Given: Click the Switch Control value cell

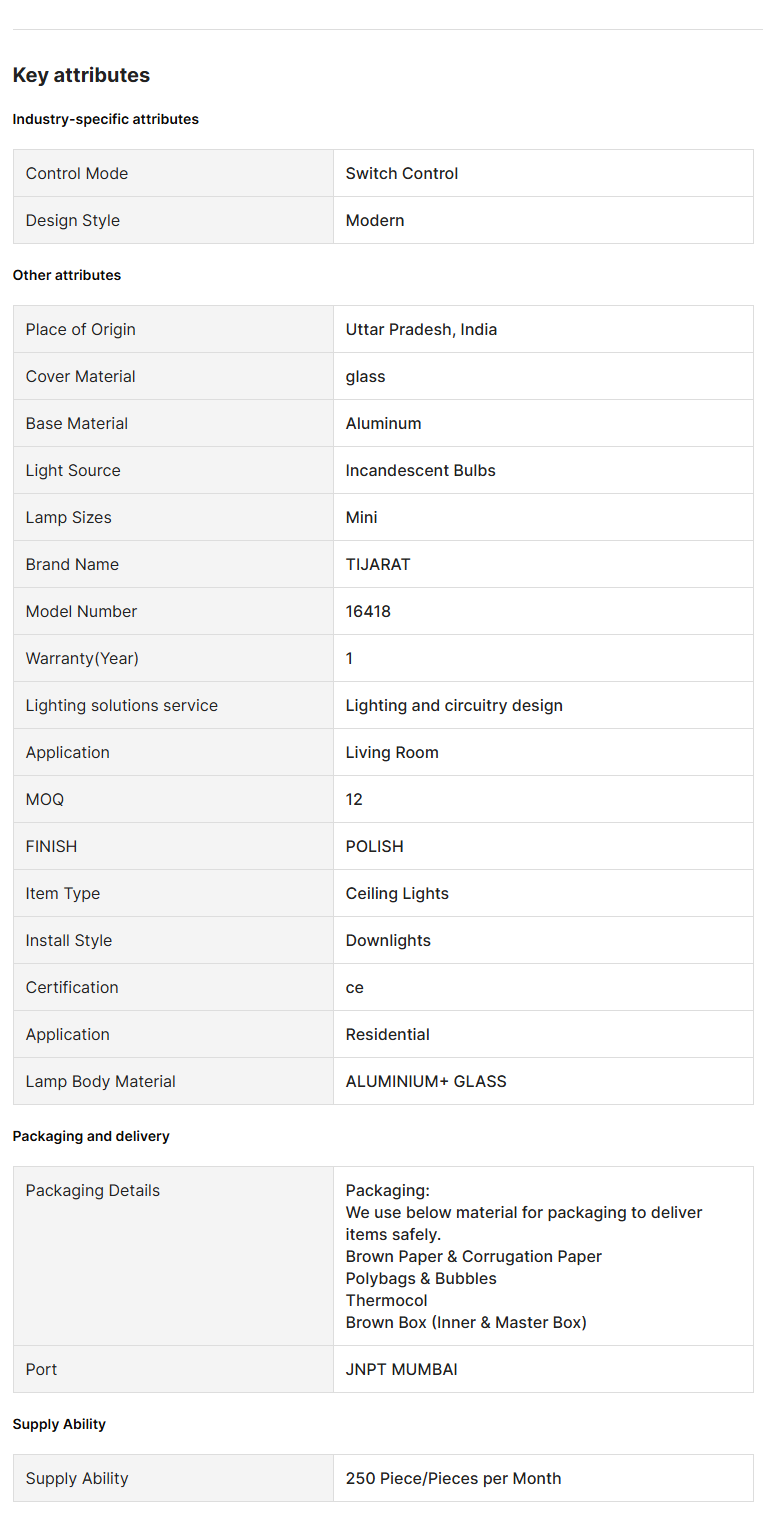Looking at the screenshot, I should pos(402,173).
